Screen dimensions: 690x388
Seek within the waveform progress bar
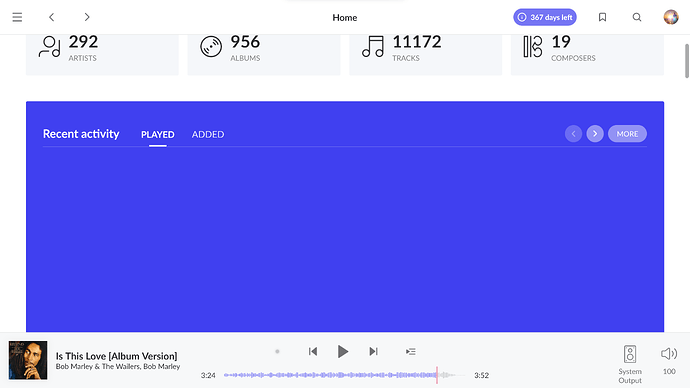345,375
